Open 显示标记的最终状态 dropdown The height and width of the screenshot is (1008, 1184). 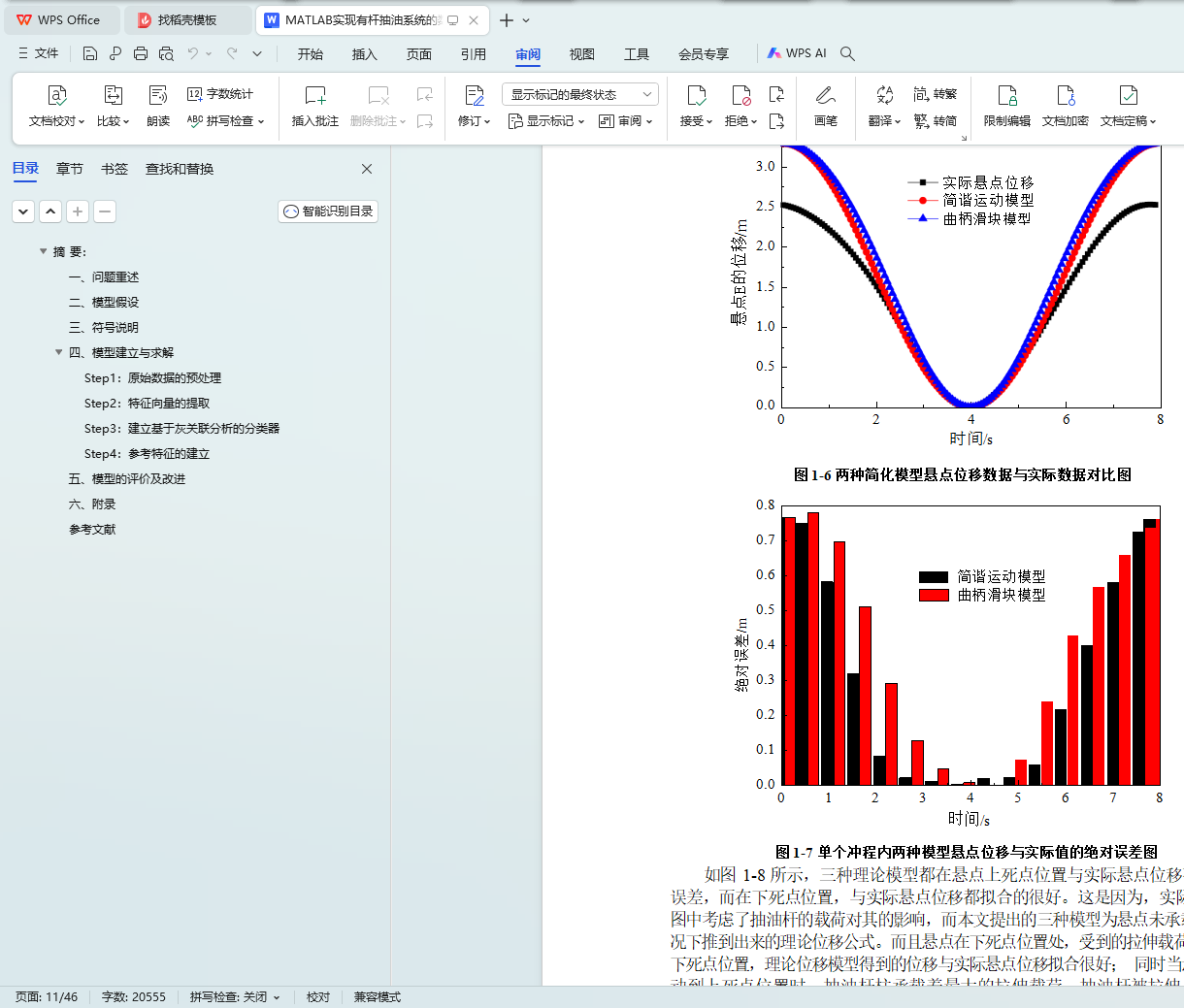pos(579,94)
